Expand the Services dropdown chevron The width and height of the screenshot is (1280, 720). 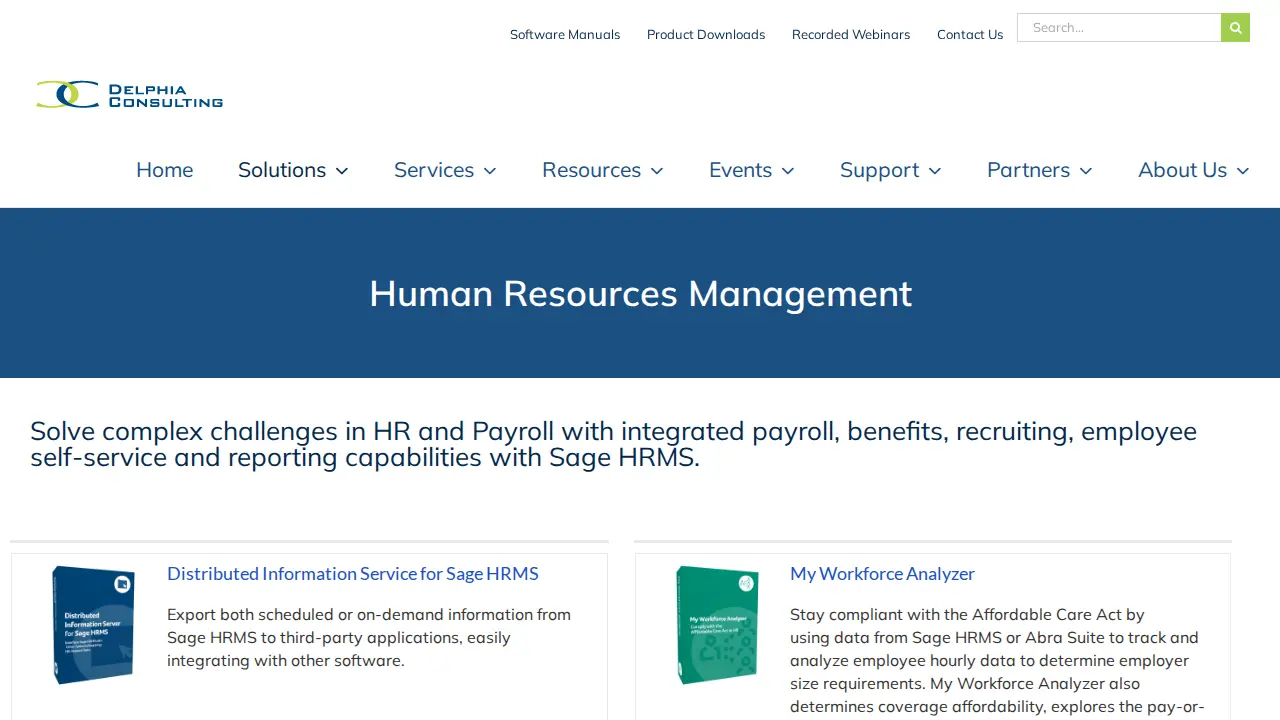[x=490, y=171]
